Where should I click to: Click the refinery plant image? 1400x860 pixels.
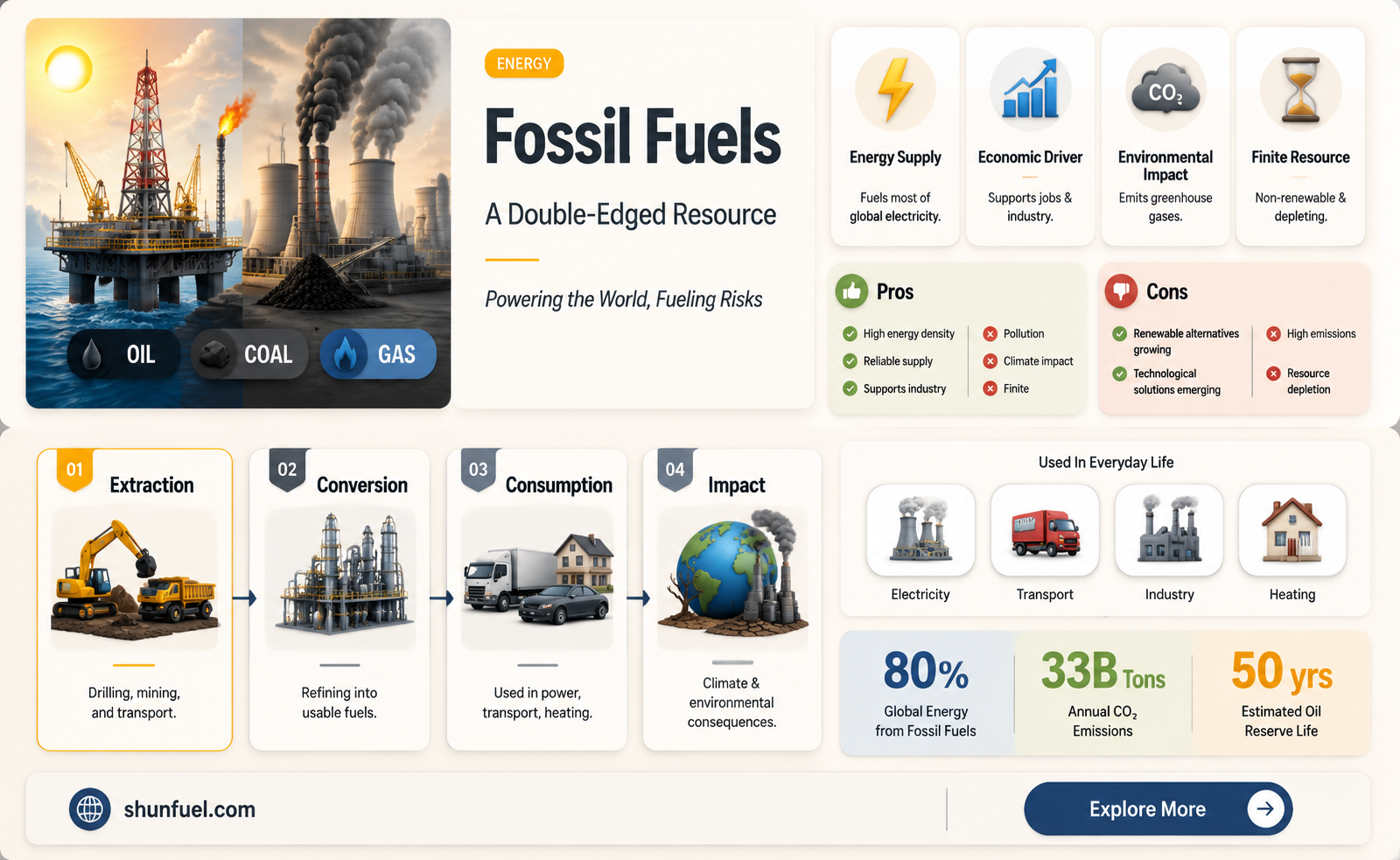click(340, 579)
